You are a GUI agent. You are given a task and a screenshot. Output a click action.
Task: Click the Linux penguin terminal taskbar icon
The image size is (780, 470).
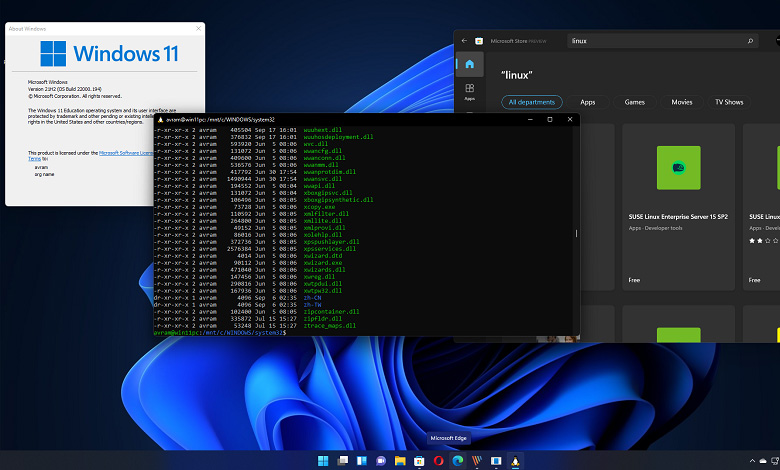click(515, 460)
